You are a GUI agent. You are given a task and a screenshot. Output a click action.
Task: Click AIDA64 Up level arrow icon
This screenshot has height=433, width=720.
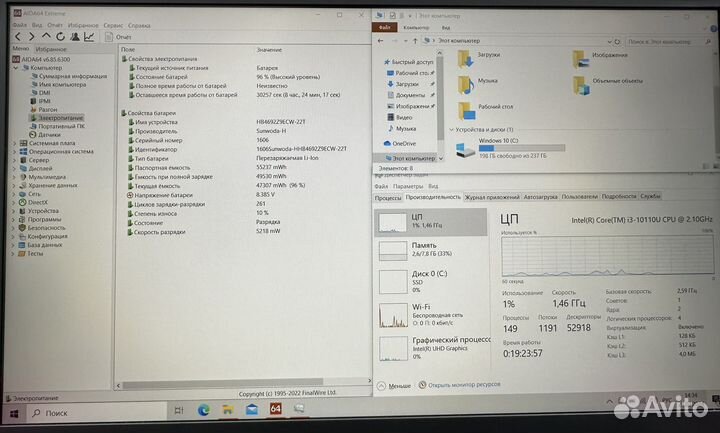pyautogui.click(x=46, y=36)
